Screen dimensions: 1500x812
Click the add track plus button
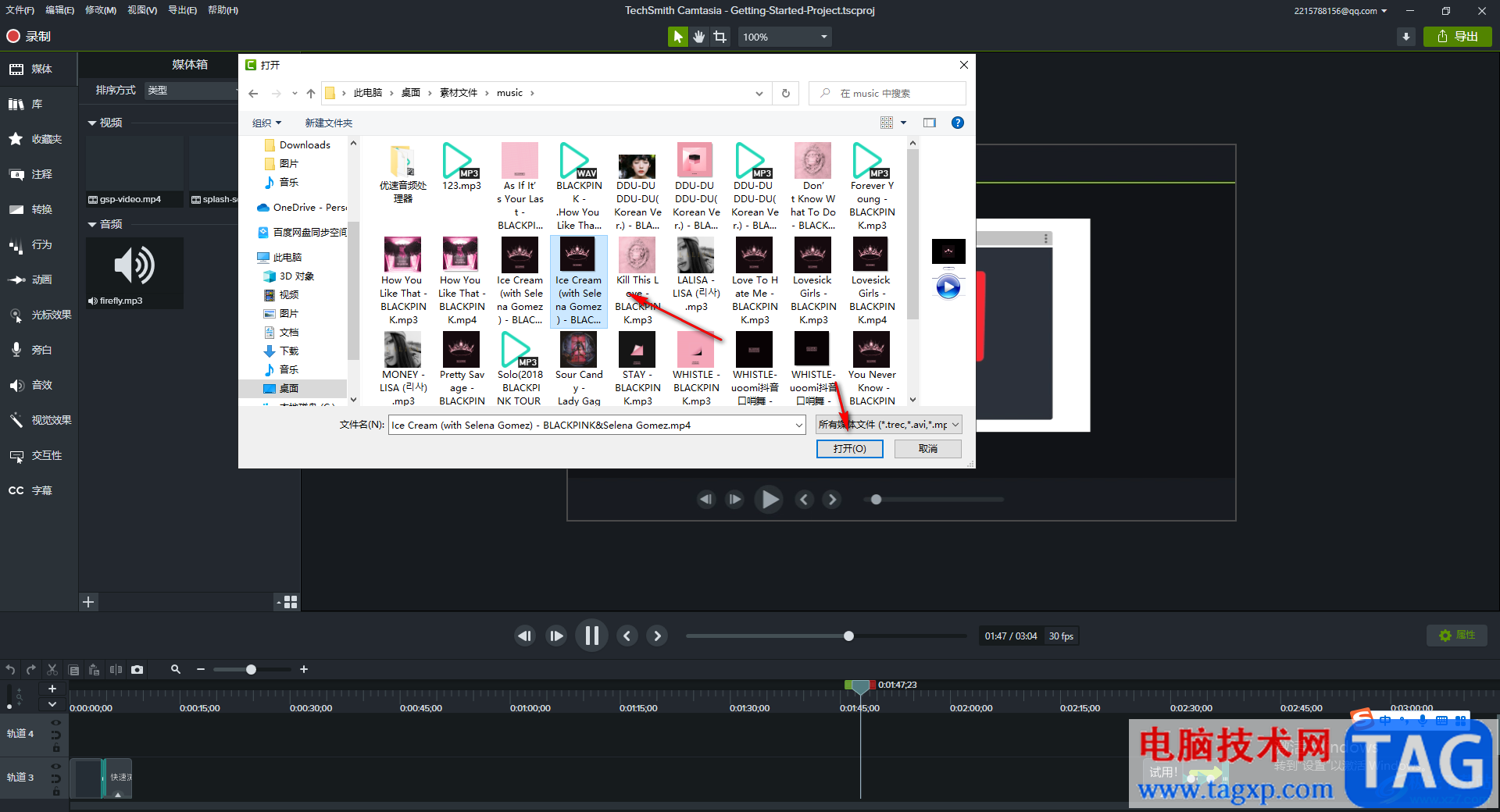(x=52, y=689)
